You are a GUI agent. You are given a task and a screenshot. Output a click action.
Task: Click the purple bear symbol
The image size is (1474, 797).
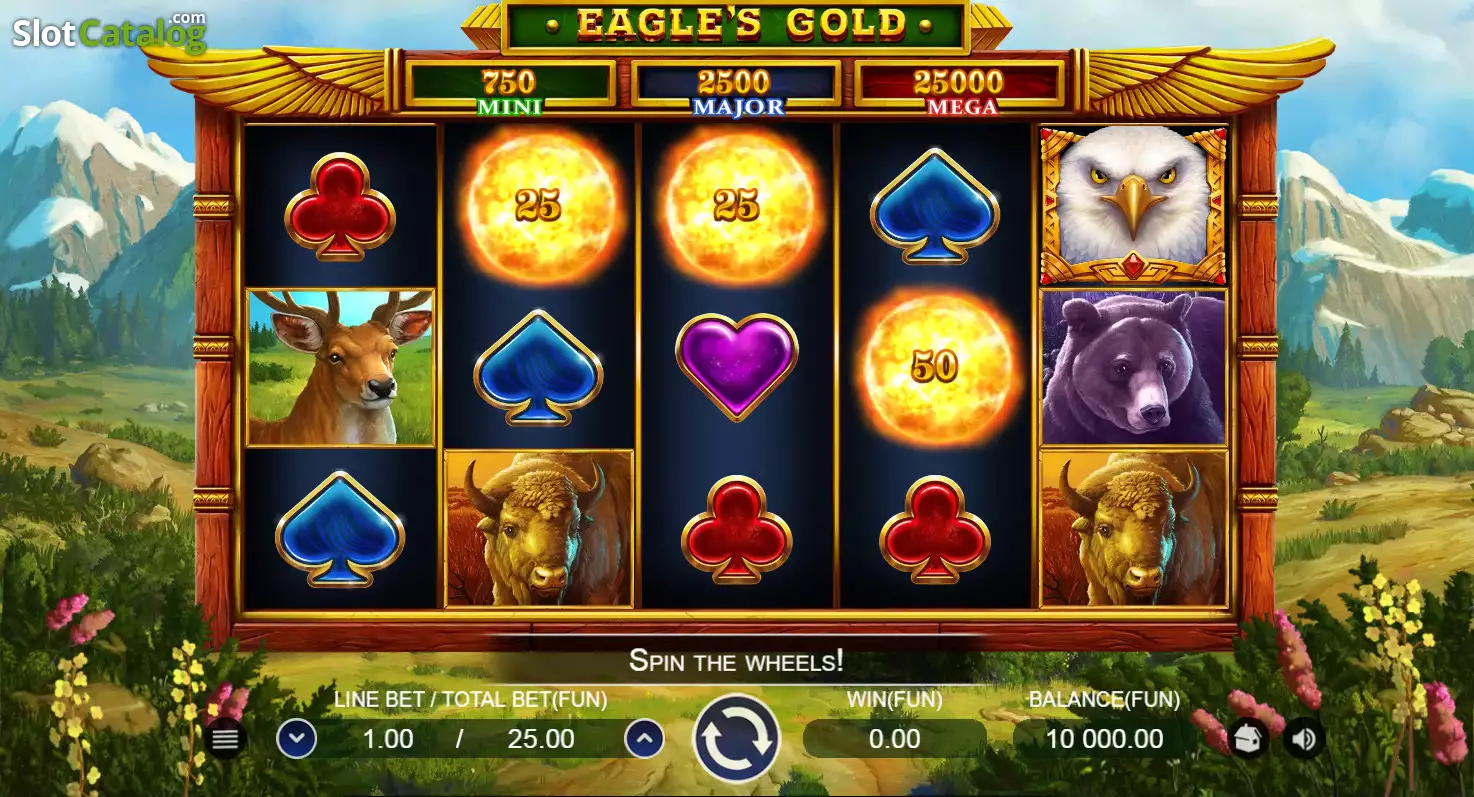[1134, 367]
